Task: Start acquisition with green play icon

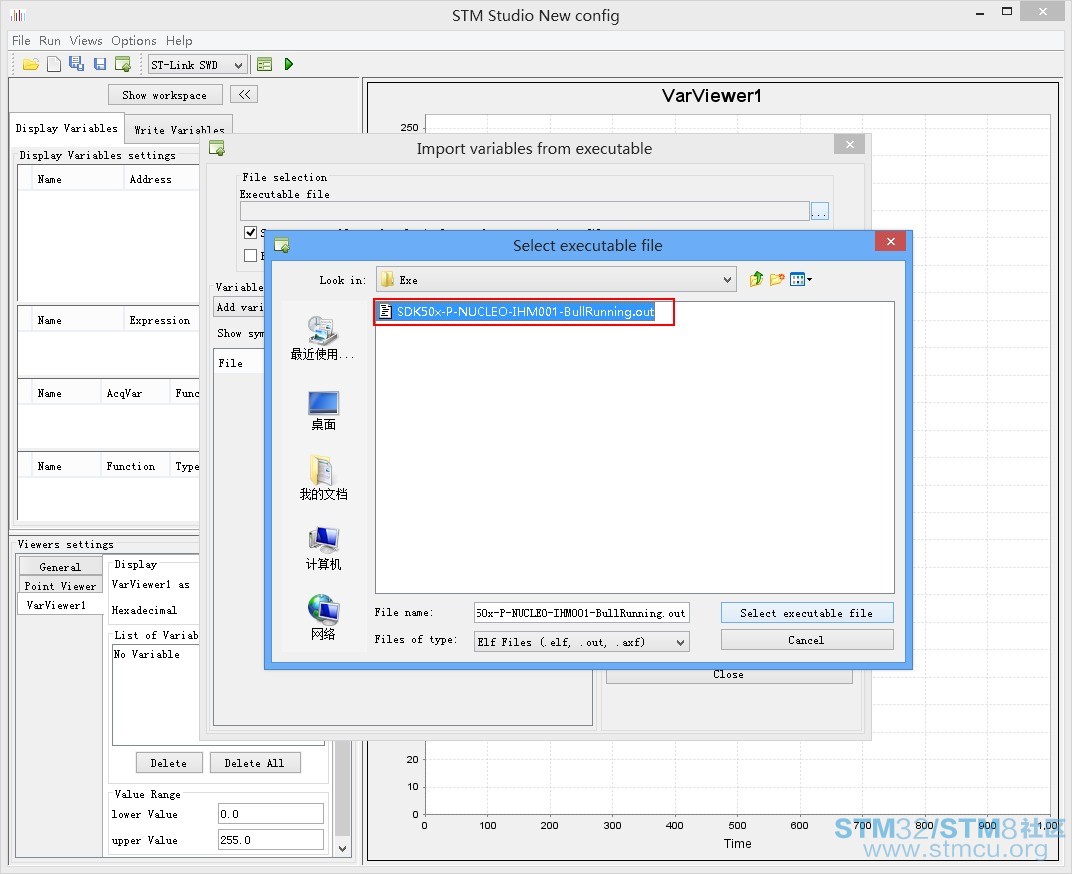Action: [x=289, y=64]
